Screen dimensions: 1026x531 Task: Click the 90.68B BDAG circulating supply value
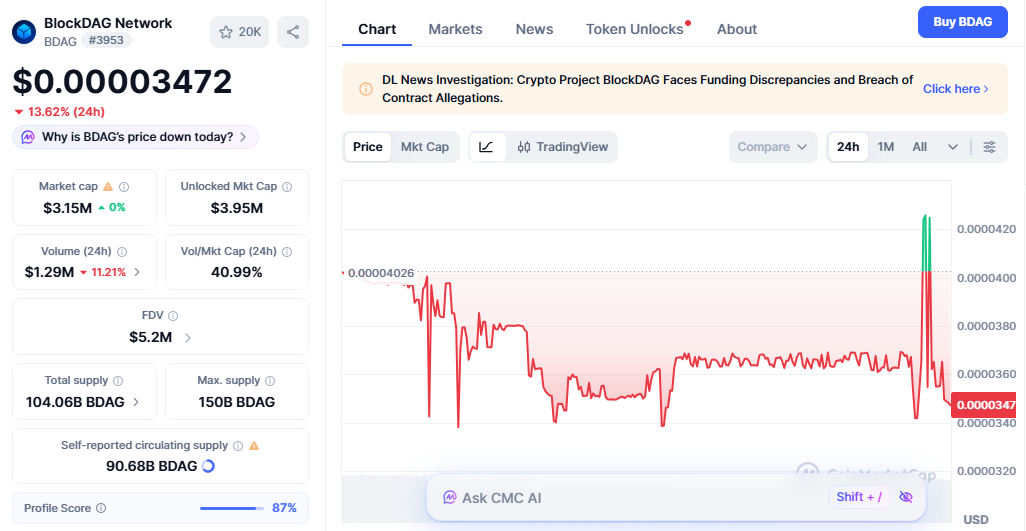[x=152, y=466]
